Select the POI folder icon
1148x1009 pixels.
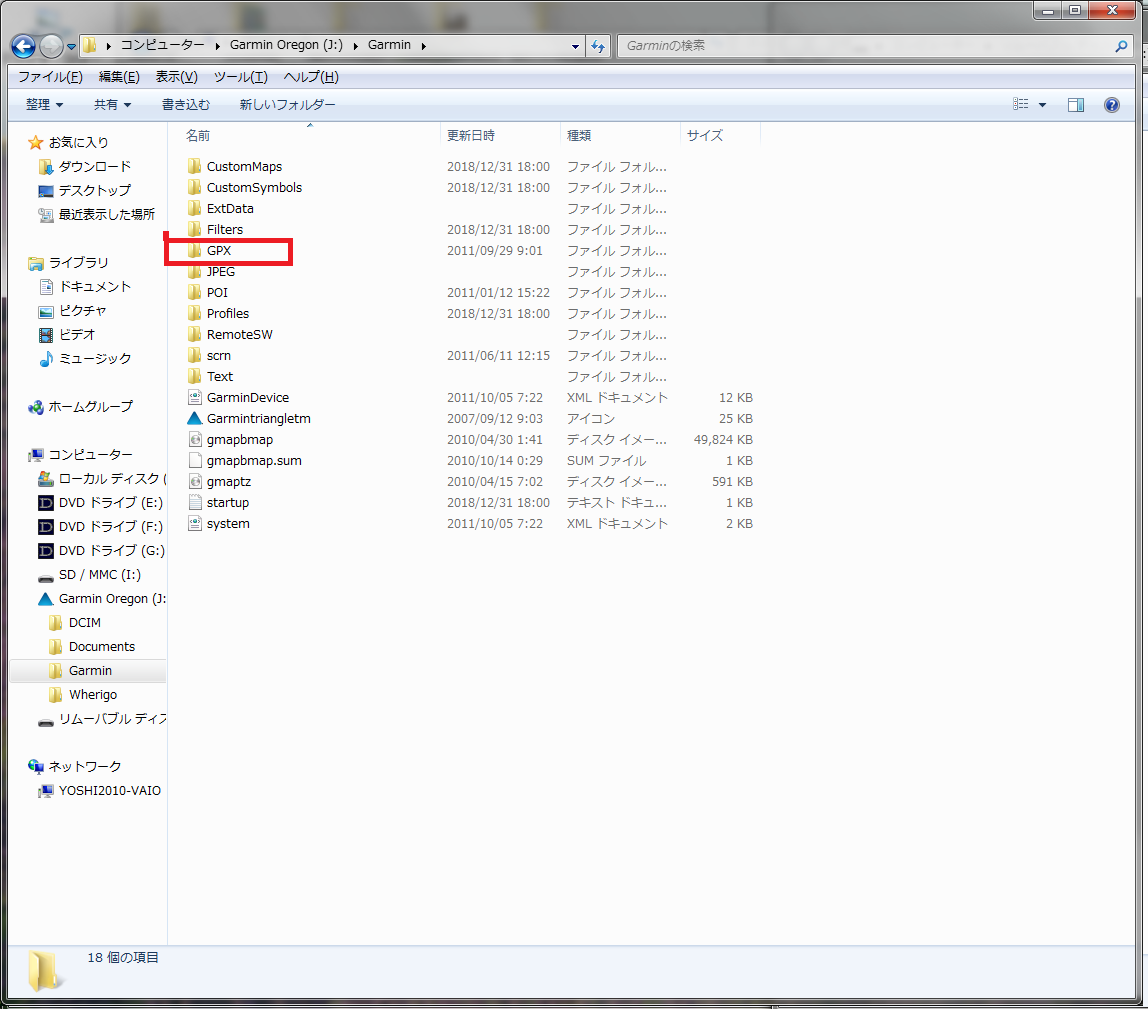coord(194,292)
